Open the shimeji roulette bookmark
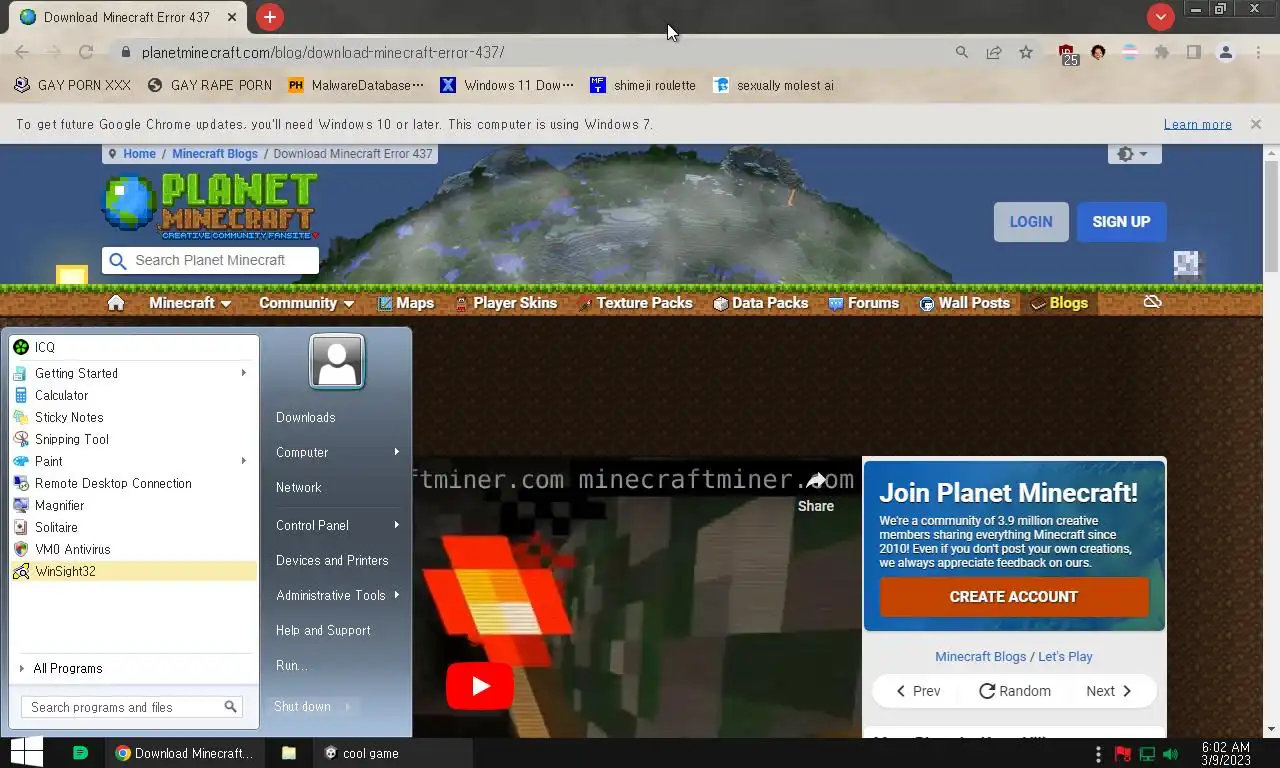Viewport: 1280px width, 768px height. pos(643,85)
